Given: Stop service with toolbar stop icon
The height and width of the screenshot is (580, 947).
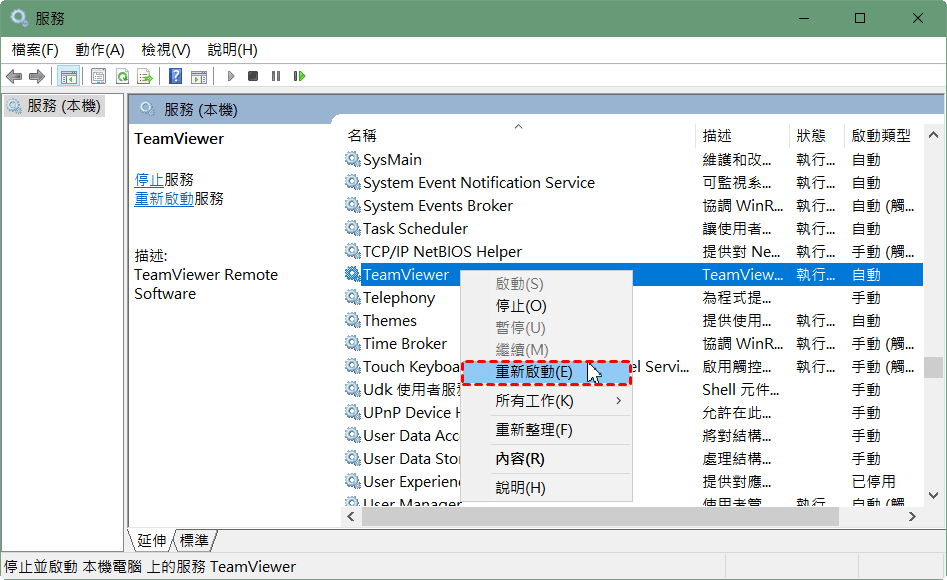Looking at the screenshot, I should pyautogui.click(x=253, y=76).
